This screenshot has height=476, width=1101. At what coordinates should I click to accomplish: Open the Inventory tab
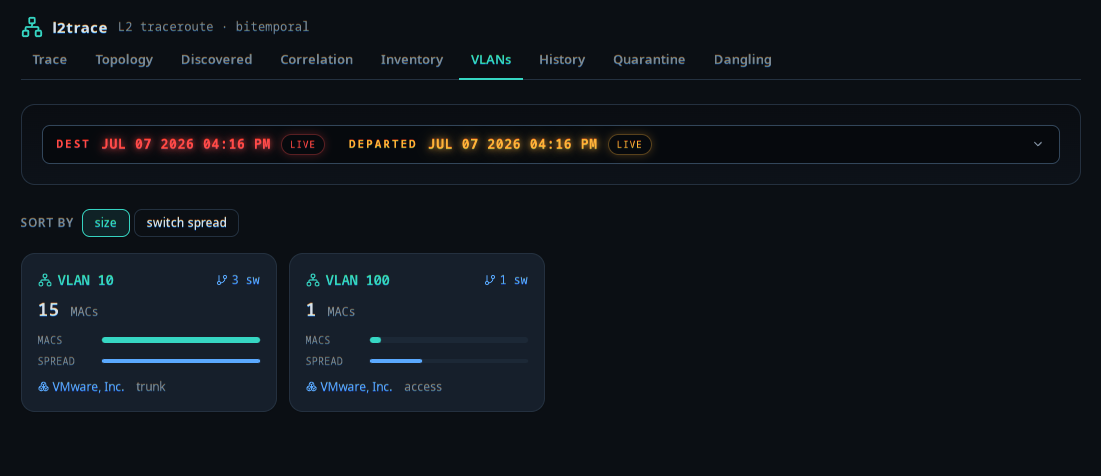411,60
